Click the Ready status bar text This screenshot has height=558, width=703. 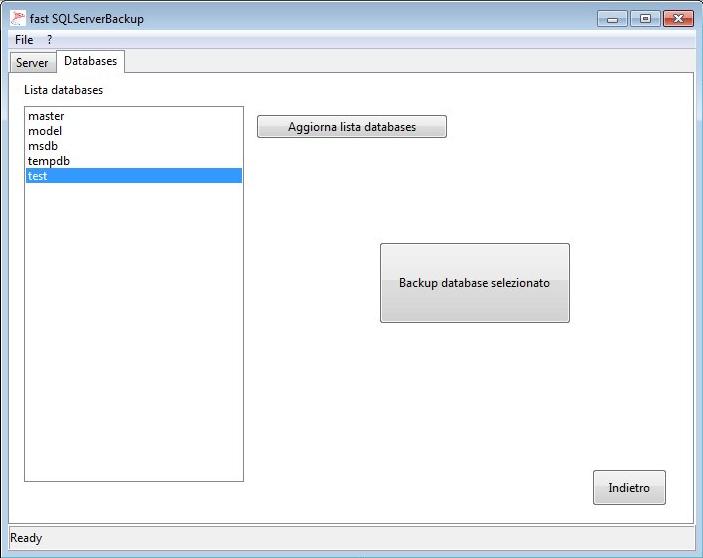click(x=26, y=538)
